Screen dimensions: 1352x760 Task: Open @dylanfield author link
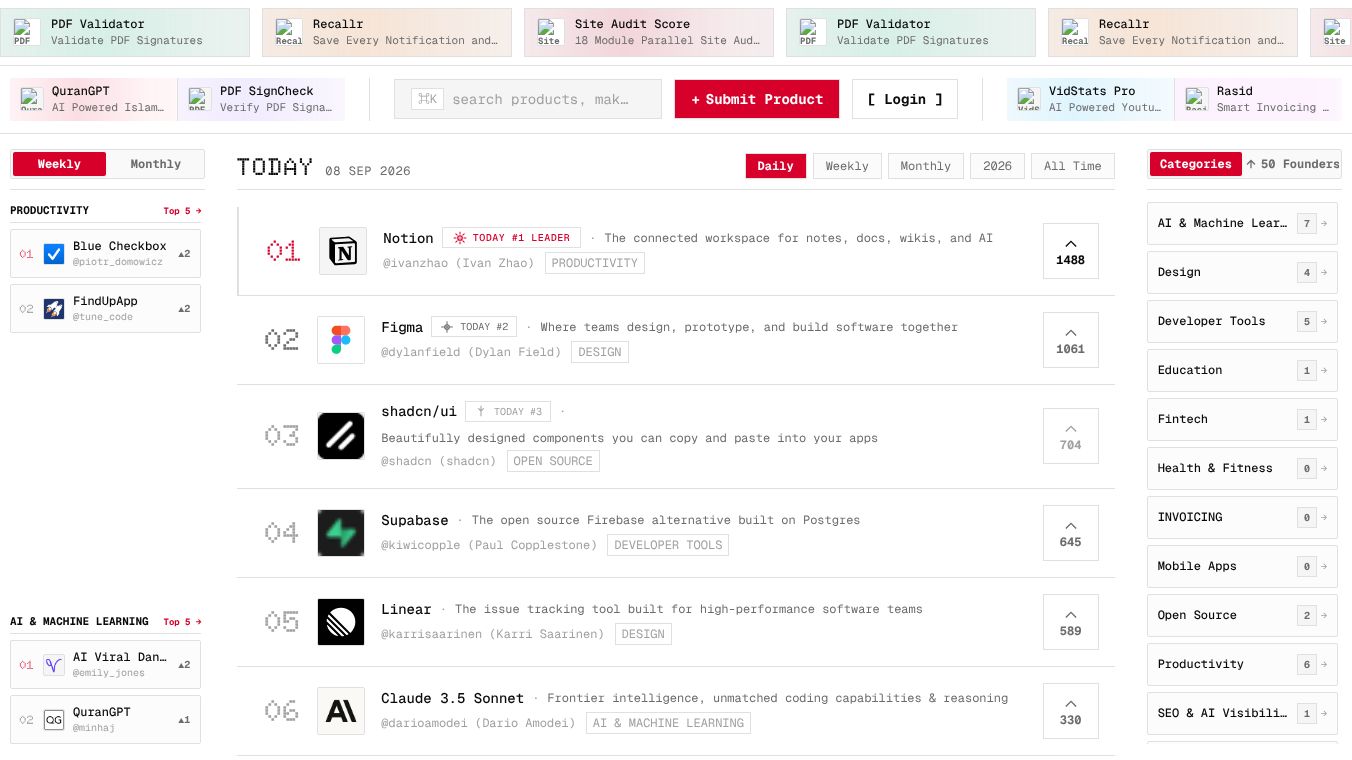coord(471,352)
